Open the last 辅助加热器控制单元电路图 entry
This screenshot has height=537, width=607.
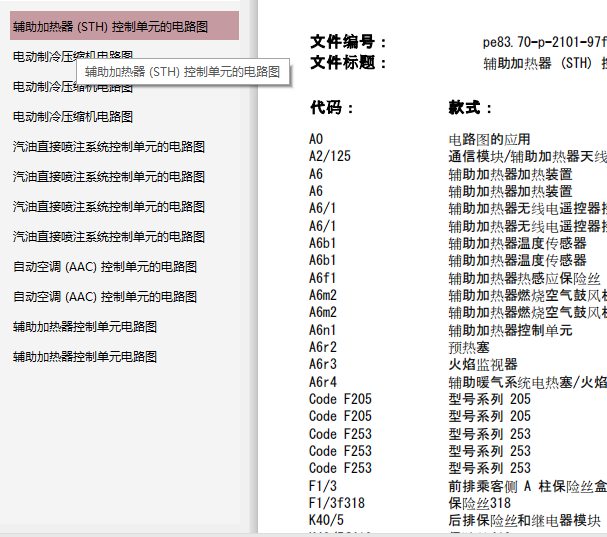click(85, 357)
